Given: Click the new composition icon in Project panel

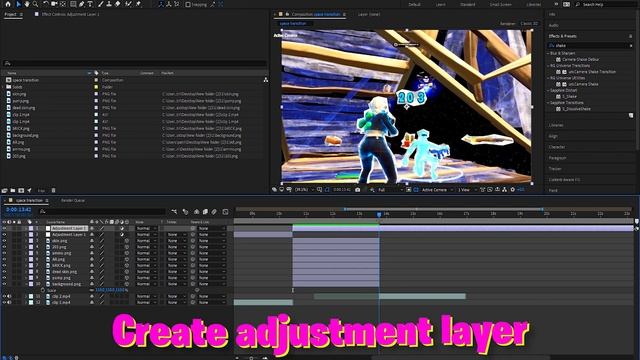Looking at the screenshot, I should [x=21, y=191].
